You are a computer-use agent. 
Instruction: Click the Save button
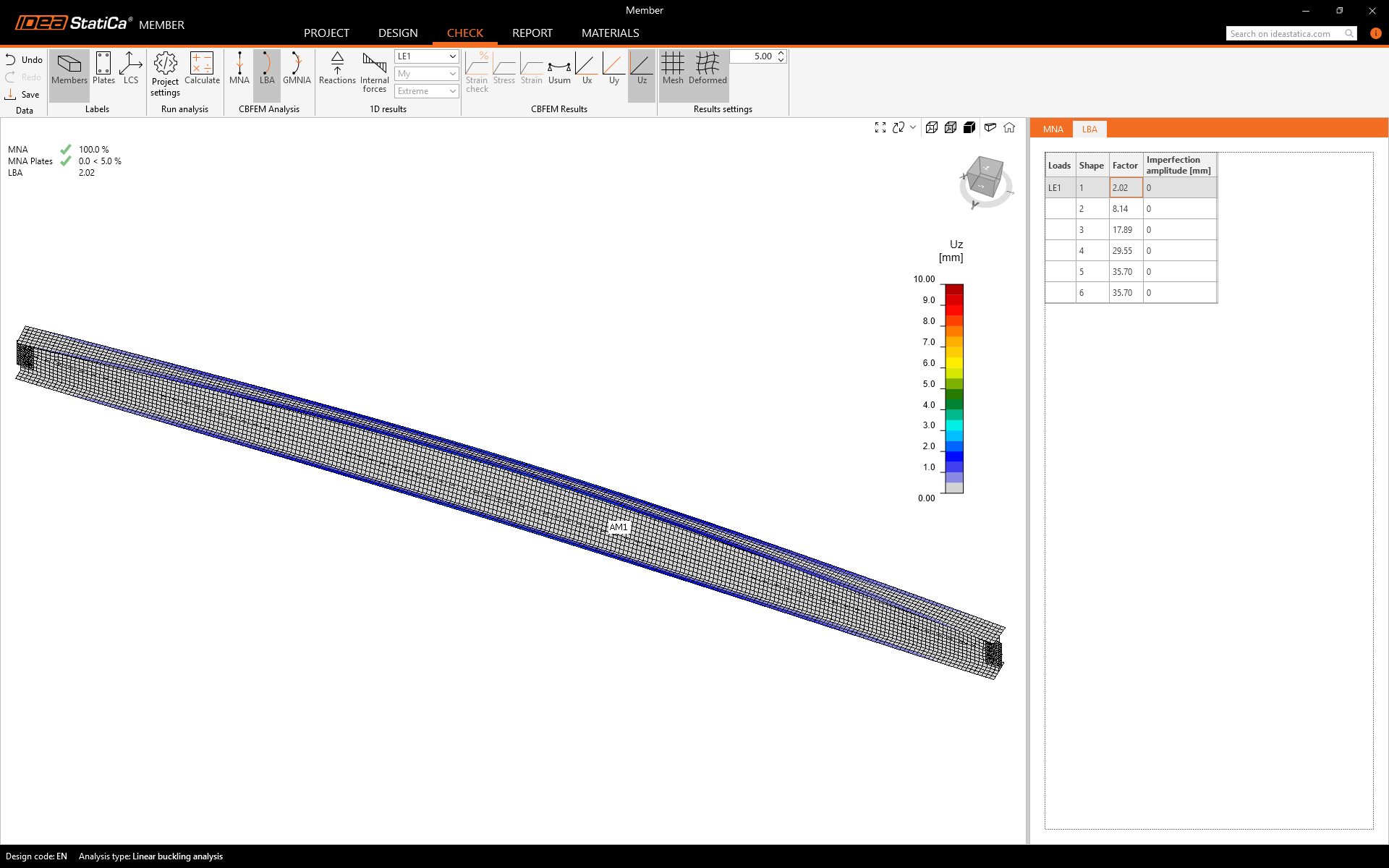pos(22,95)
